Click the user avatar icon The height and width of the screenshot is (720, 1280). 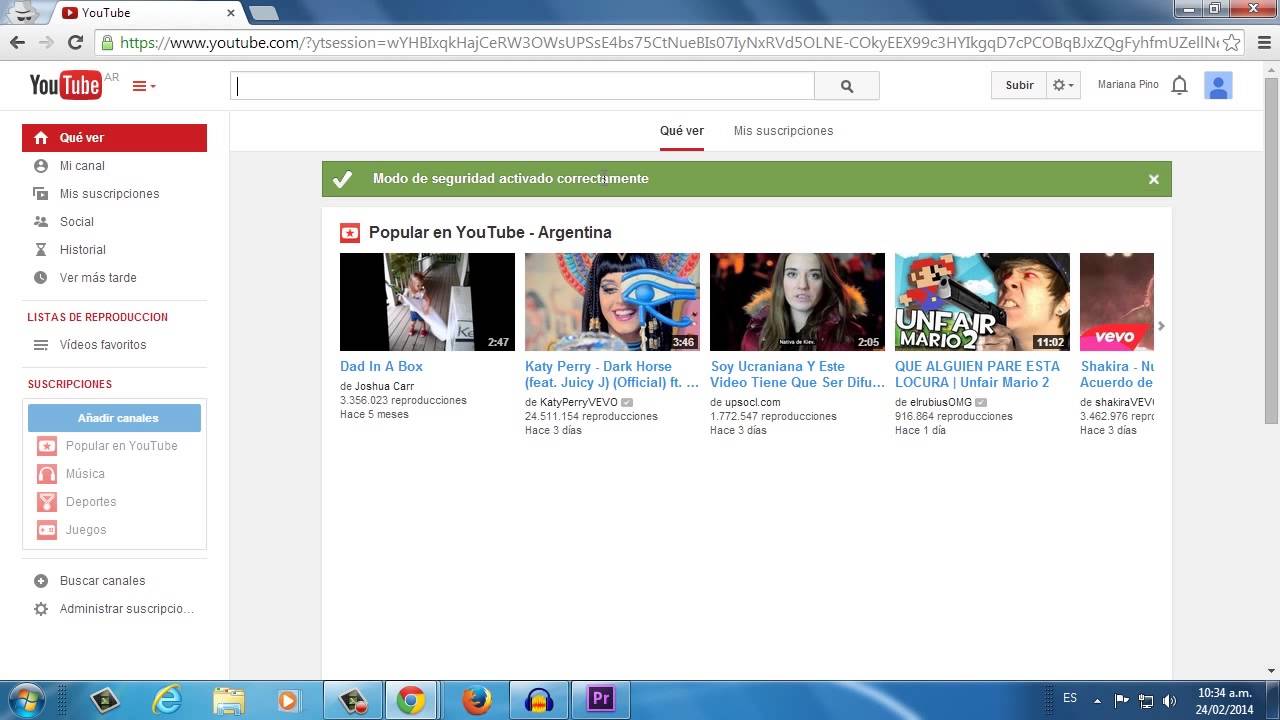coord(1218,86)
